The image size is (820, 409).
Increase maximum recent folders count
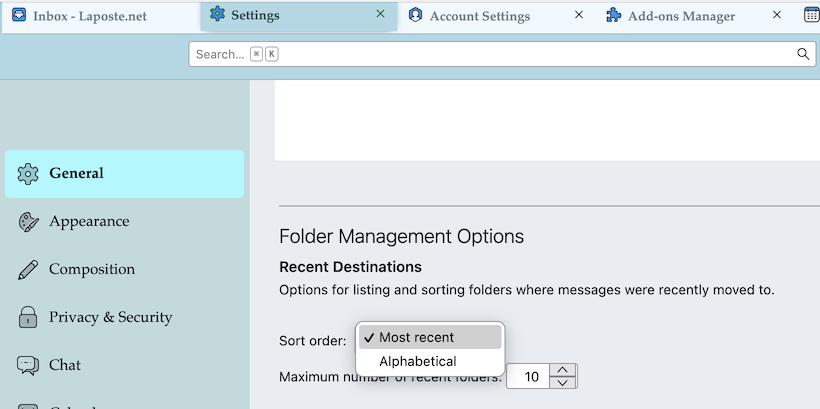tap(564, 370)
